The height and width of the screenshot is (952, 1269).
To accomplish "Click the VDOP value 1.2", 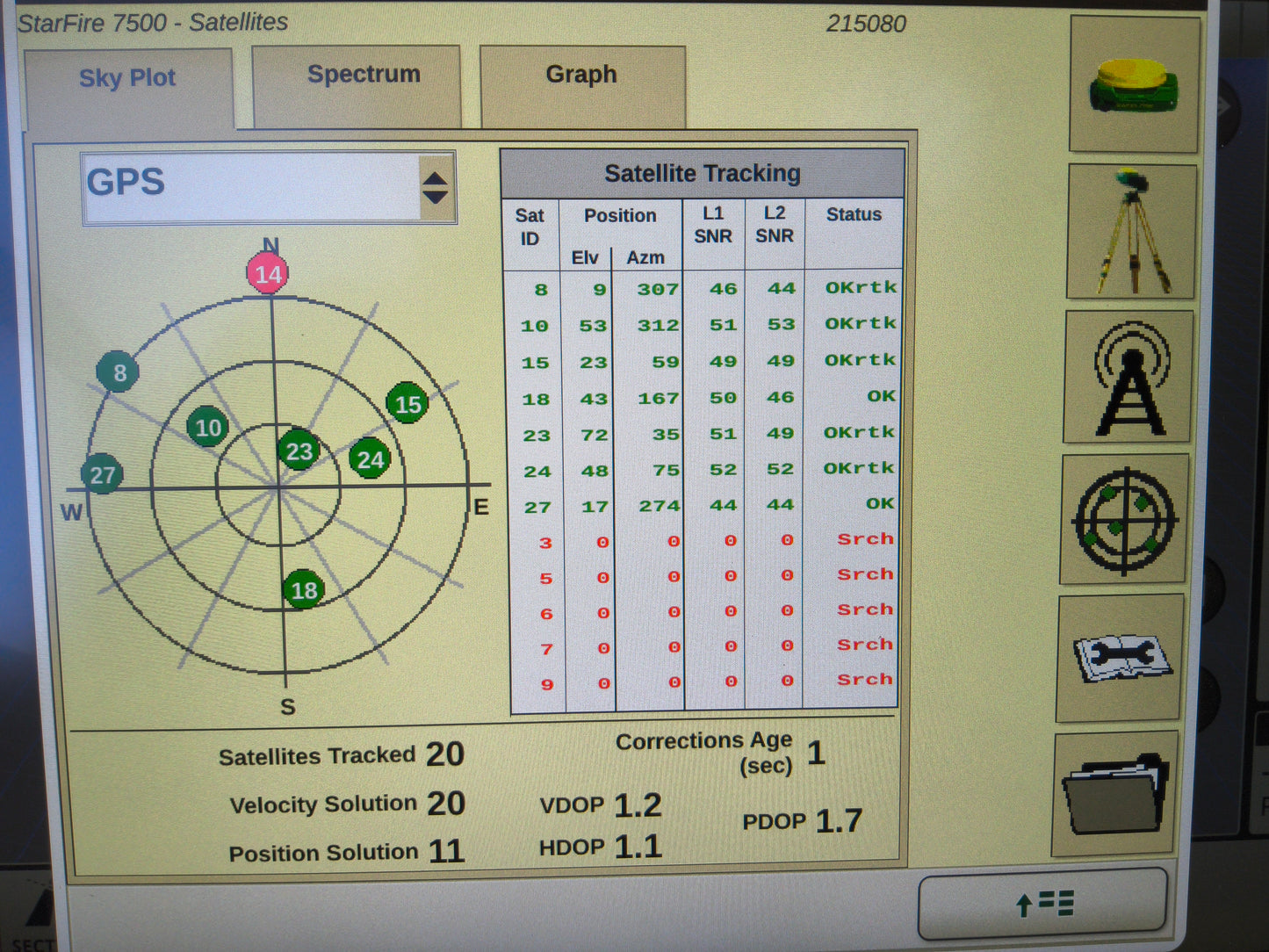I will coord(638,805).
